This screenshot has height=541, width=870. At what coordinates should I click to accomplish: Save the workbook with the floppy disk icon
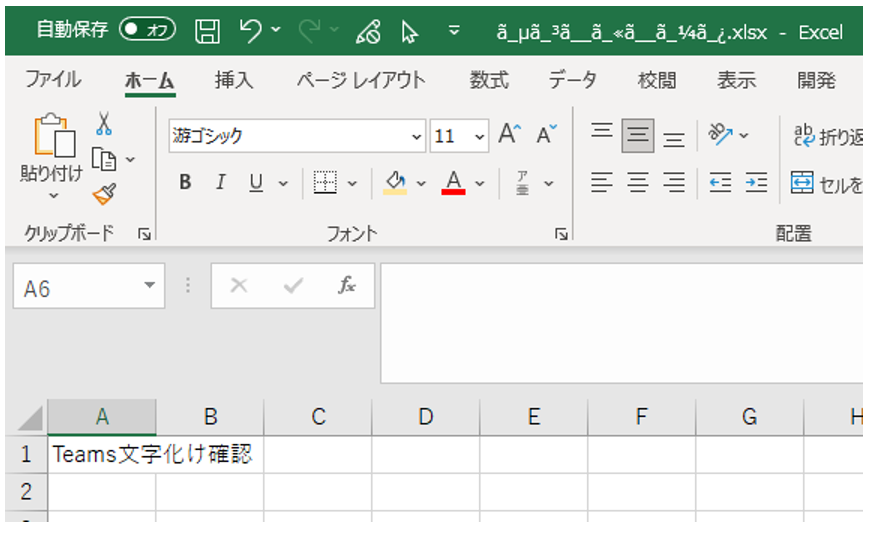[208, 31]
